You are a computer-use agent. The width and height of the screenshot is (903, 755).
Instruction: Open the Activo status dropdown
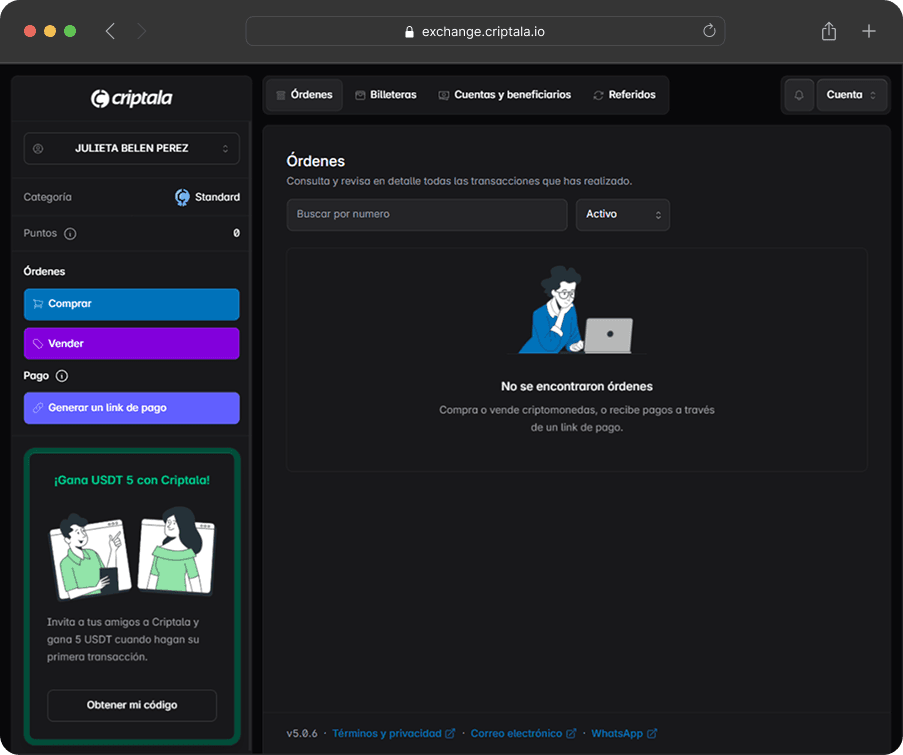pyautogui.click(x=622, y=214)
